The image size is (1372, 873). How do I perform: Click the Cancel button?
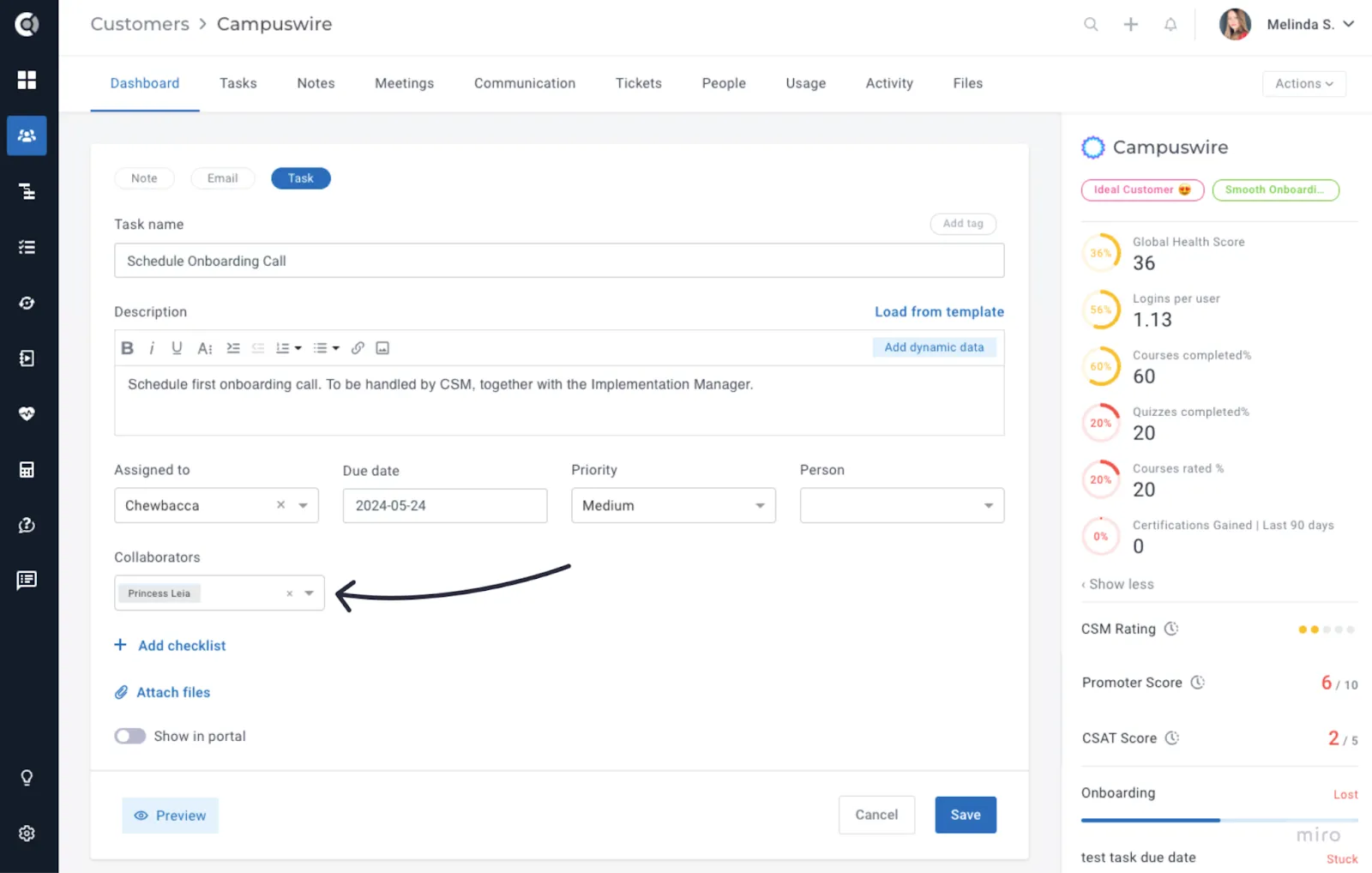(876, 815)
